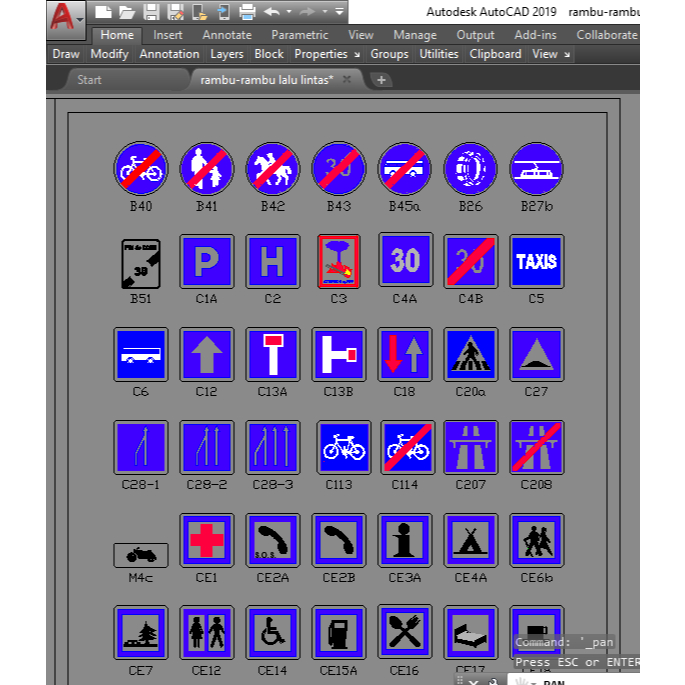Select the red cross CE1 sign

pyautogui.click(x=207, y=540)
